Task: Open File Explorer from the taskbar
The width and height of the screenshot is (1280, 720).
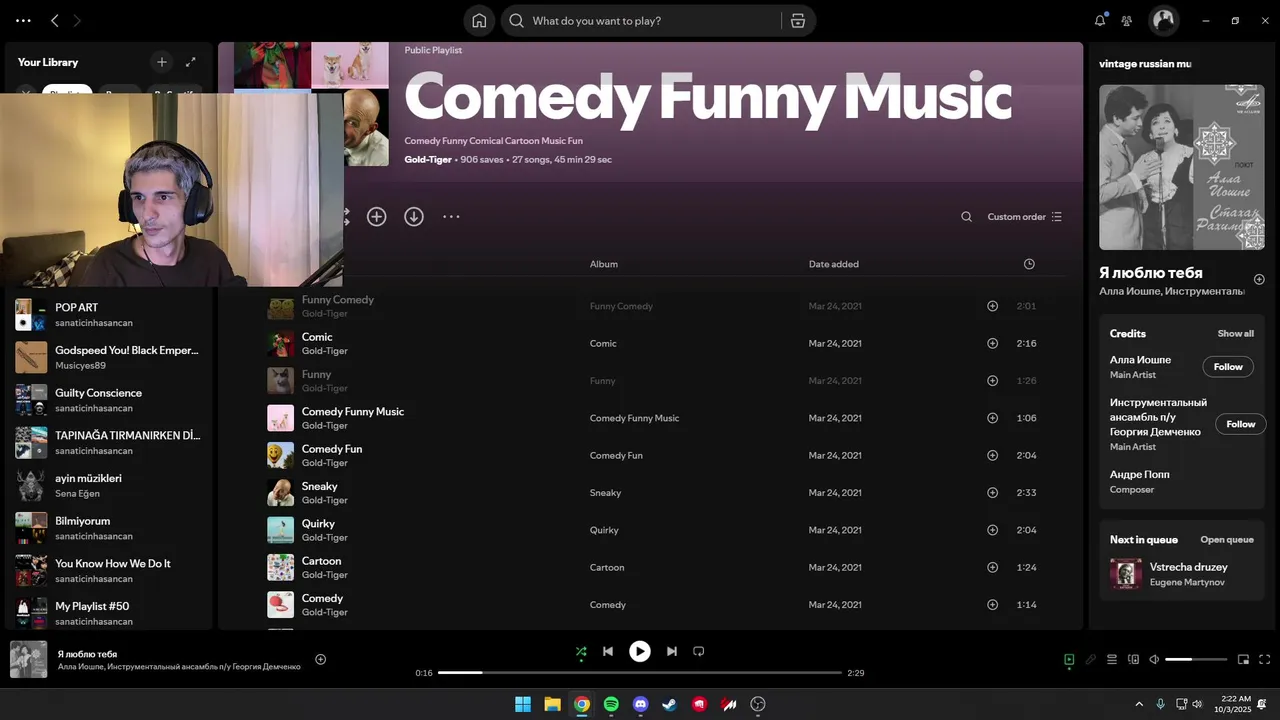Action: 552,704
